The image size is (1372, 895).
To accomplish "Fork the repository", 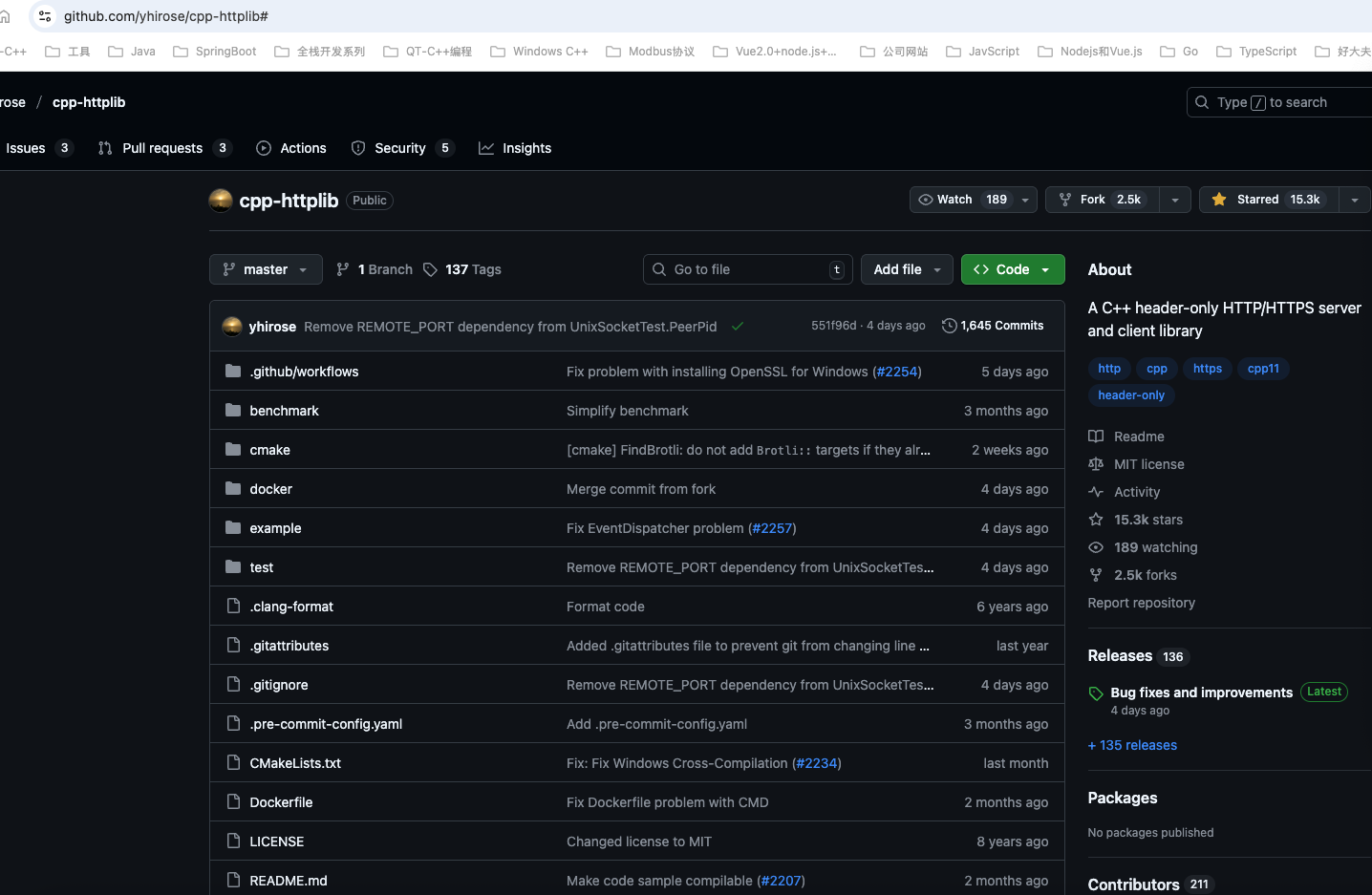I will 1103,200.
